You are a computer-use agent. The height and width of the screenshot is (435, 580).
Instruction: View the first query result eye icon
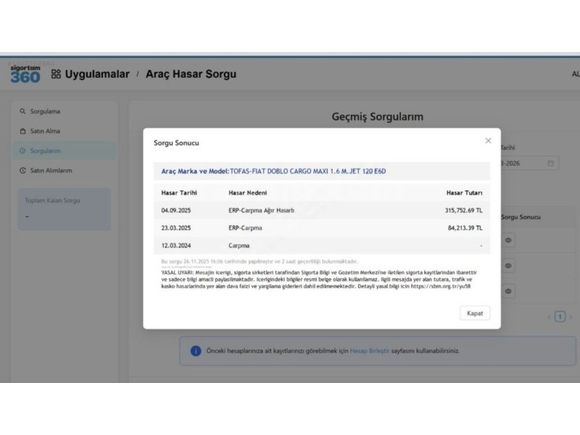(508, 240)
